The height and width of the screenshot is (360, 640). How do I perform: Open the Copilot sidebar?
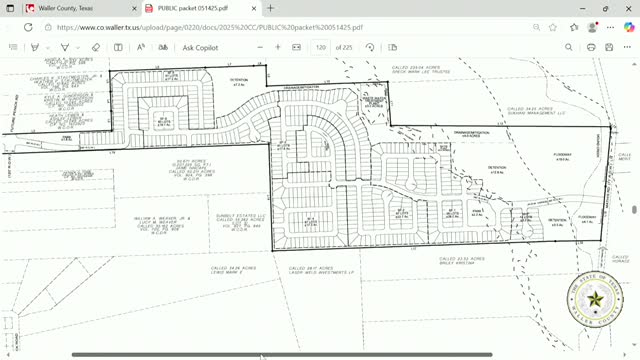[629, 27]
